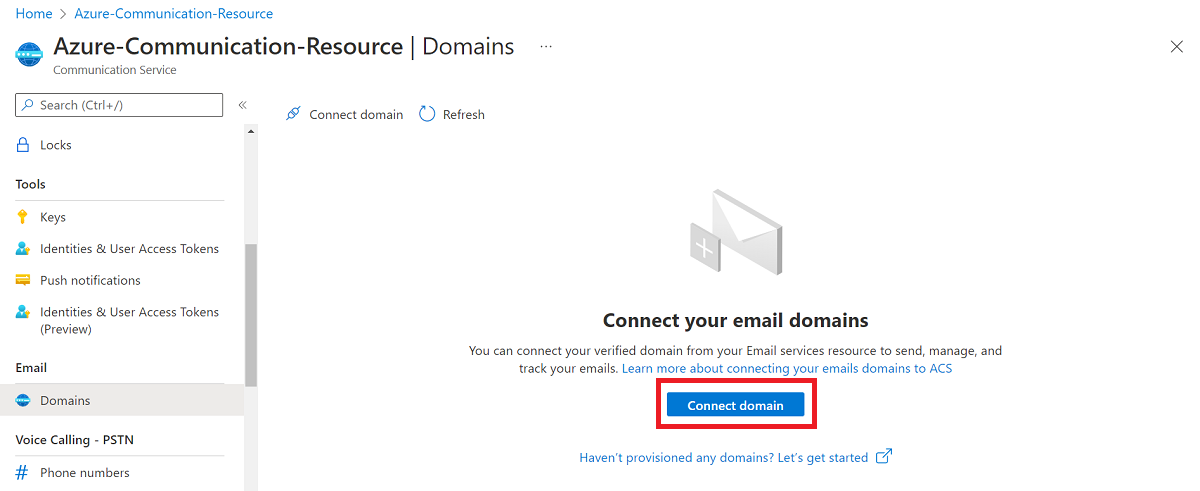1200x491 pixels.
Task: Click the Keys key icon
Action: pyautogui.click(x=23, y=217)
